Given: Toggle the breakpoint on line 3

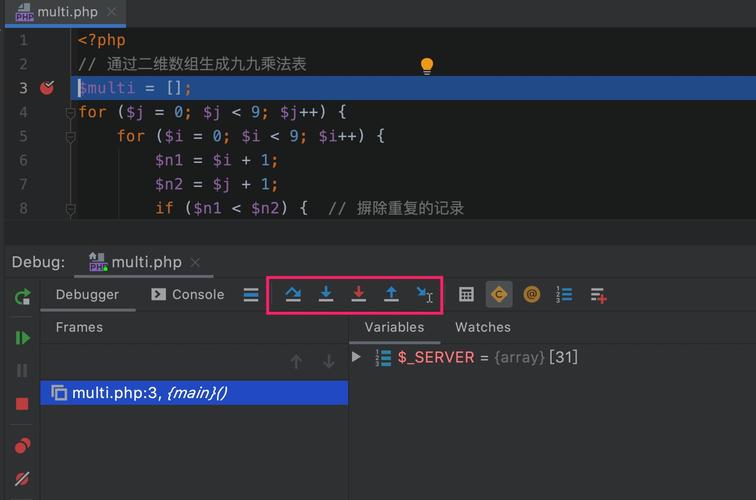Looking at the screenshot, I should pos(47,88).
